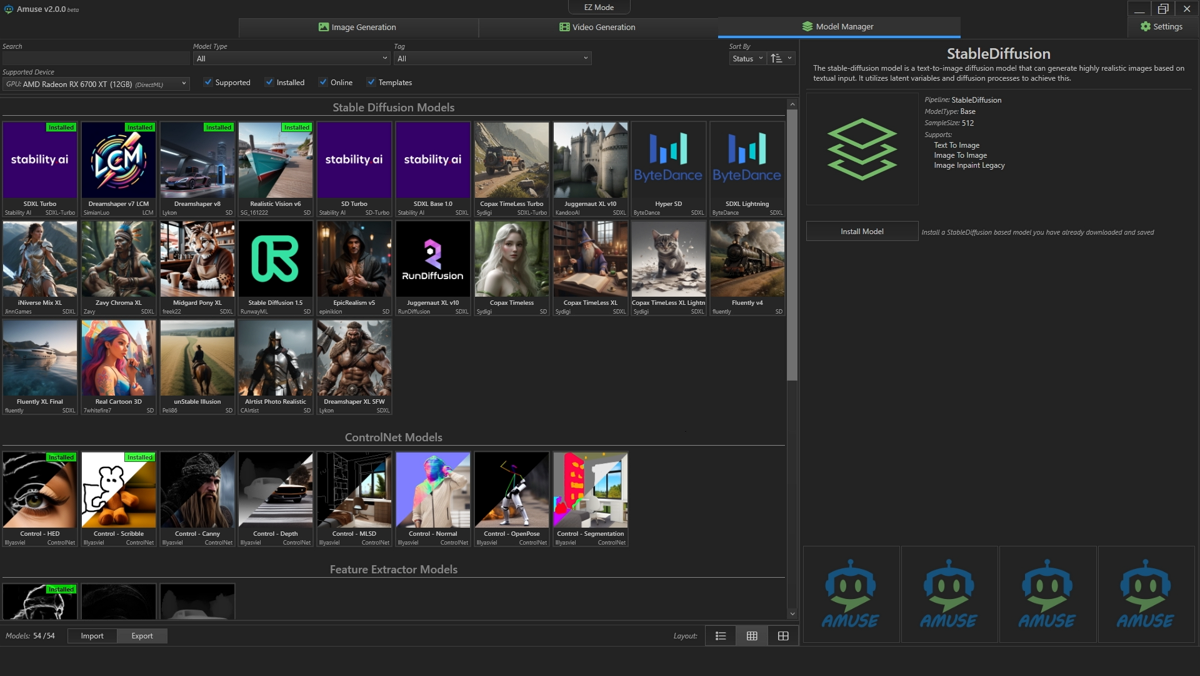1200x676 pixels.
Task: Select the Hyper SD ByteDance model
Action: (x=668, y=162)
